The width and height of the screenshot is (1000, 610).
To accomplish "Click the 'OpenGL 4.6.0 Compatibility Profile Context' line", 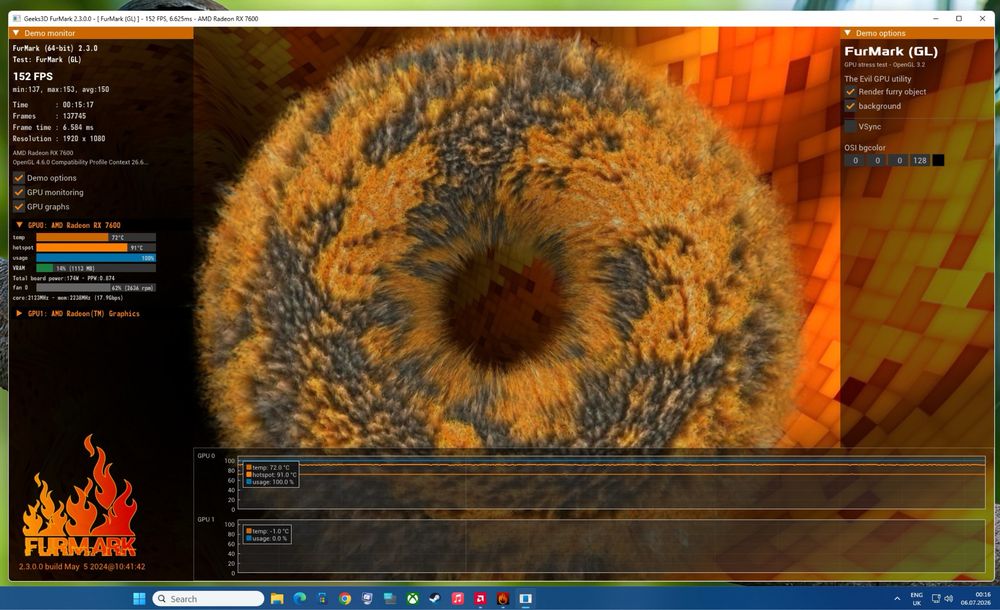I will pyautogui.click(x=80, y=162).
